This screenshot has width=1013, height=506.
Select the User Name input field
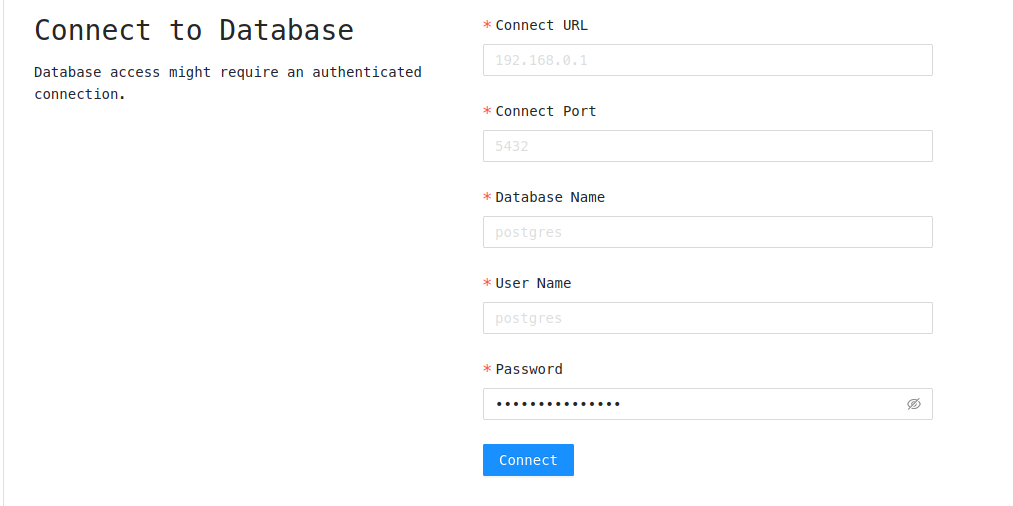coord(707,318)
